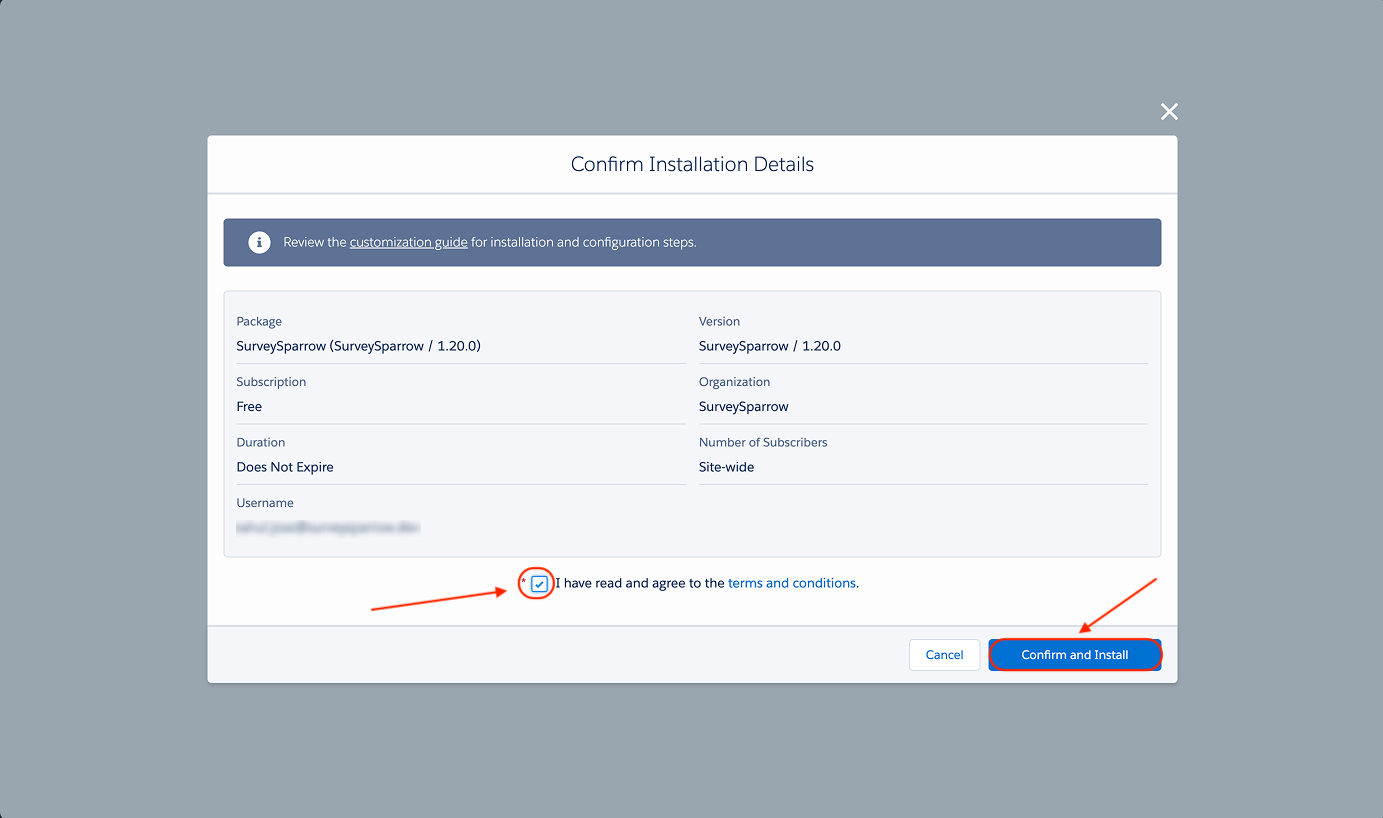Open the terms and conditions link

[791, 583]
